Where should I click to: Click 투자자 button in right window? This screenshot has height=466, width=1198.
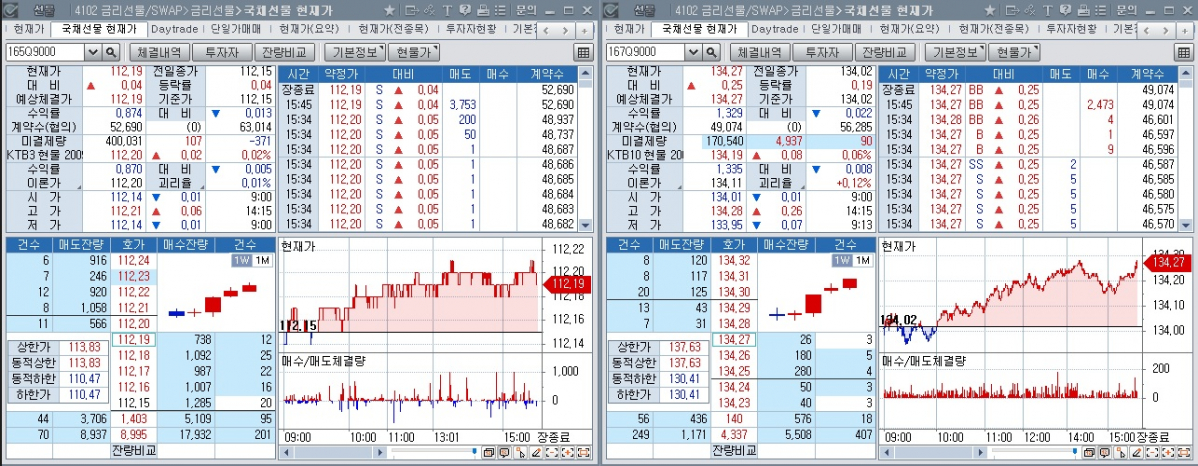pos(823,52)
